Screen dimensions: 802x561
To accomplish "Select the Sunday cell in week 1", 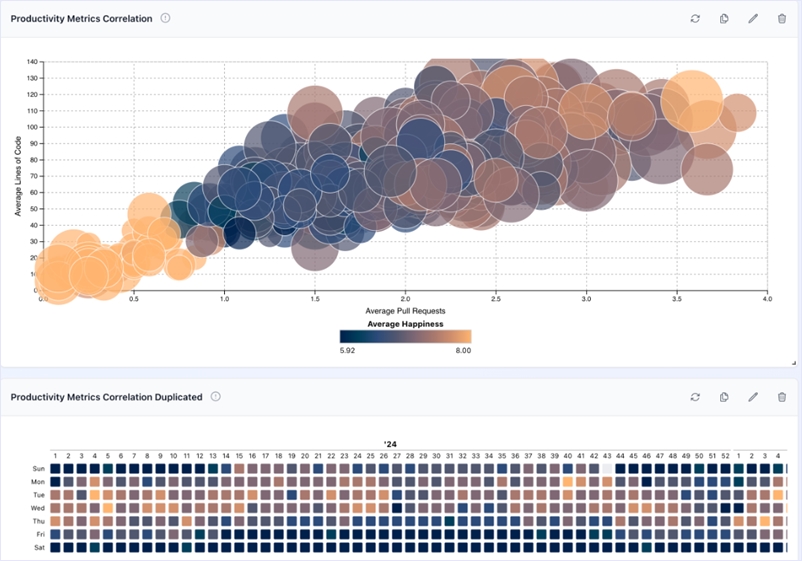I will (57, 468).
